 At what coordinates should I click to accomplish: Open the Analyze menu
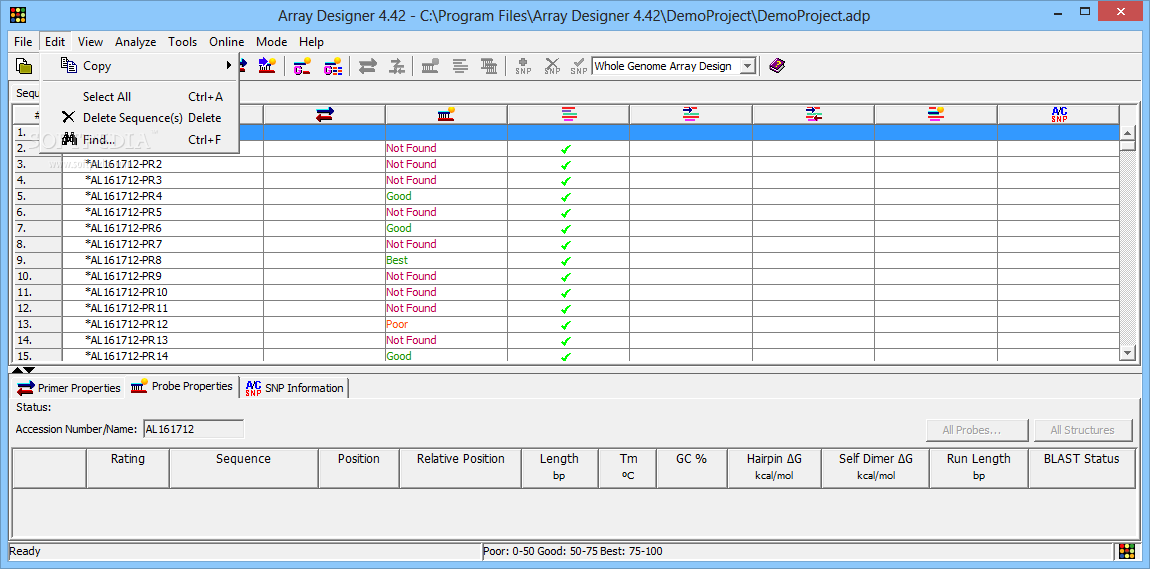tap(136, 42)
